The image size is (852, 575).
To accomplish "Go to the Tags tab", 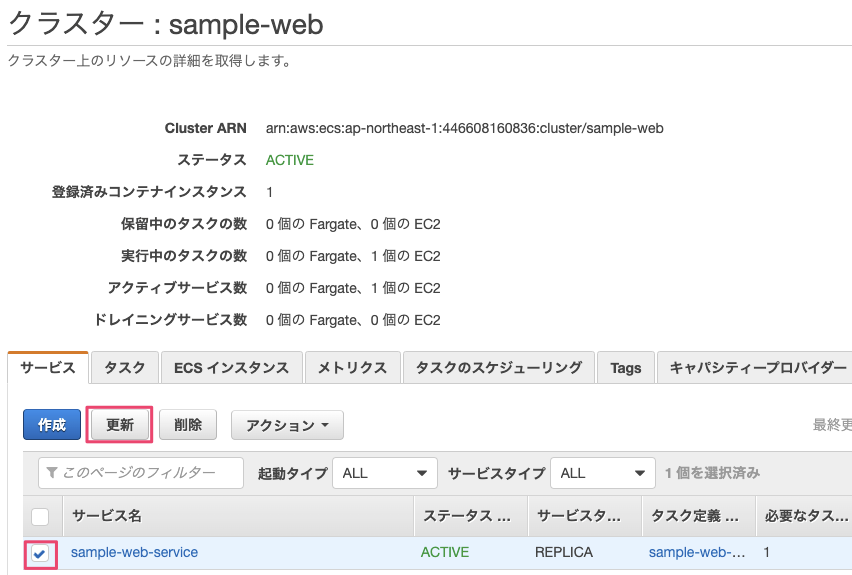I will (x=626, y=368).
